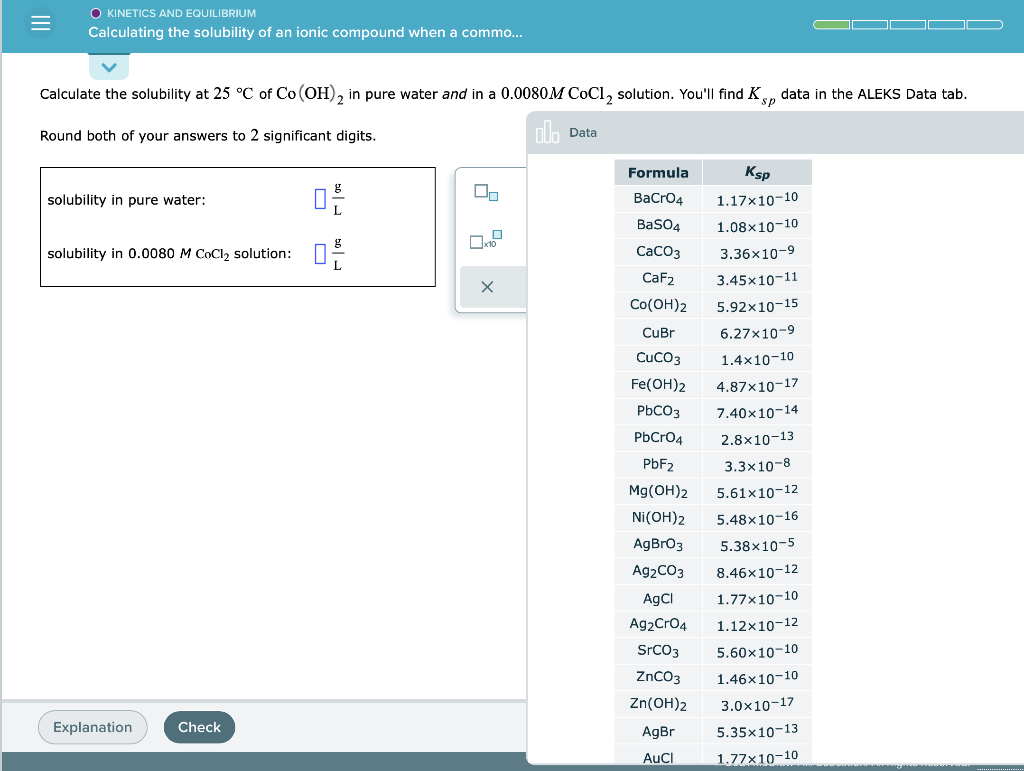1024x771 pixels.
Task: Click the Data panel bar-graph icon
Action: coord(548,131)
